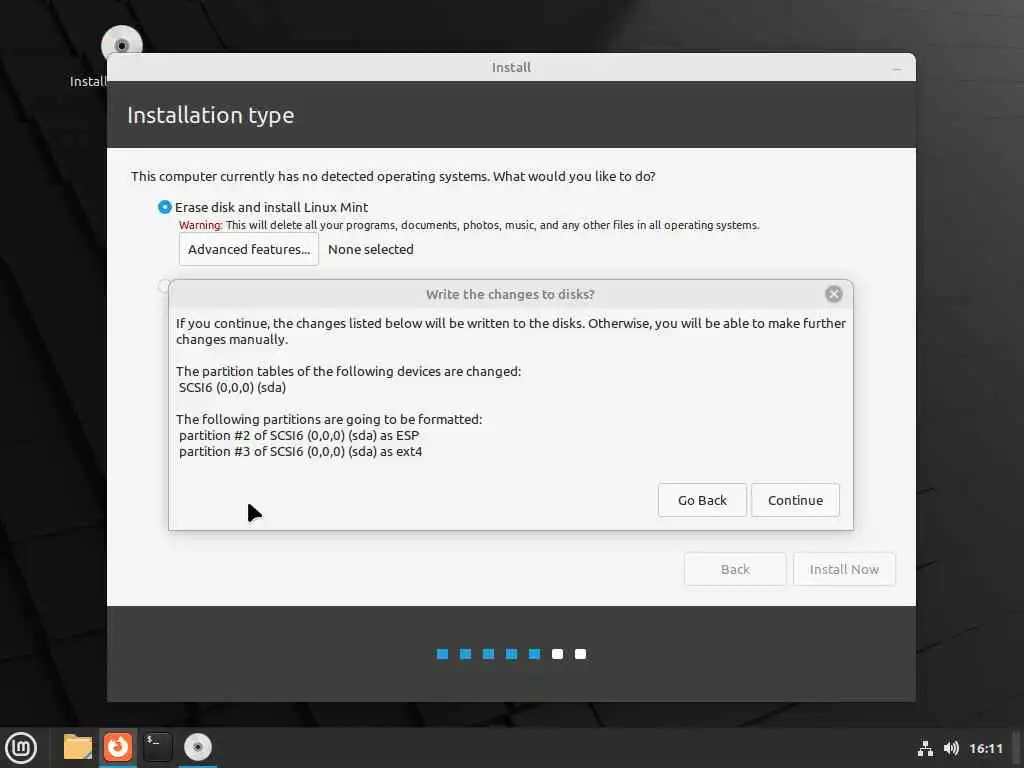Open the network connections tray icon
The image size is (1024, 768).
(x=925, y=748)
